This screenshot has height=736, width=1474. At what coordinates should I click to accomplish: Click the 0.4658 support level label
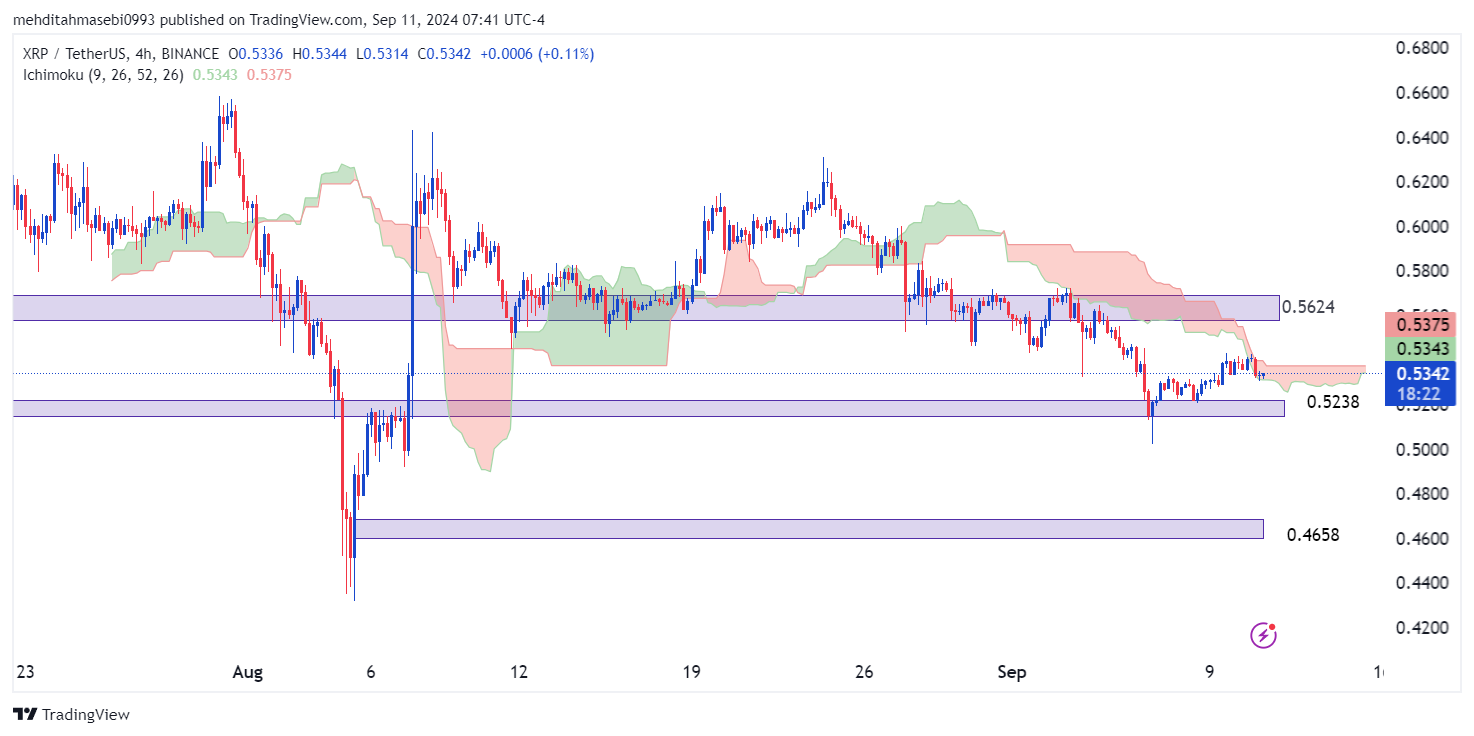pyautogui.click(x=1313, y=535)
